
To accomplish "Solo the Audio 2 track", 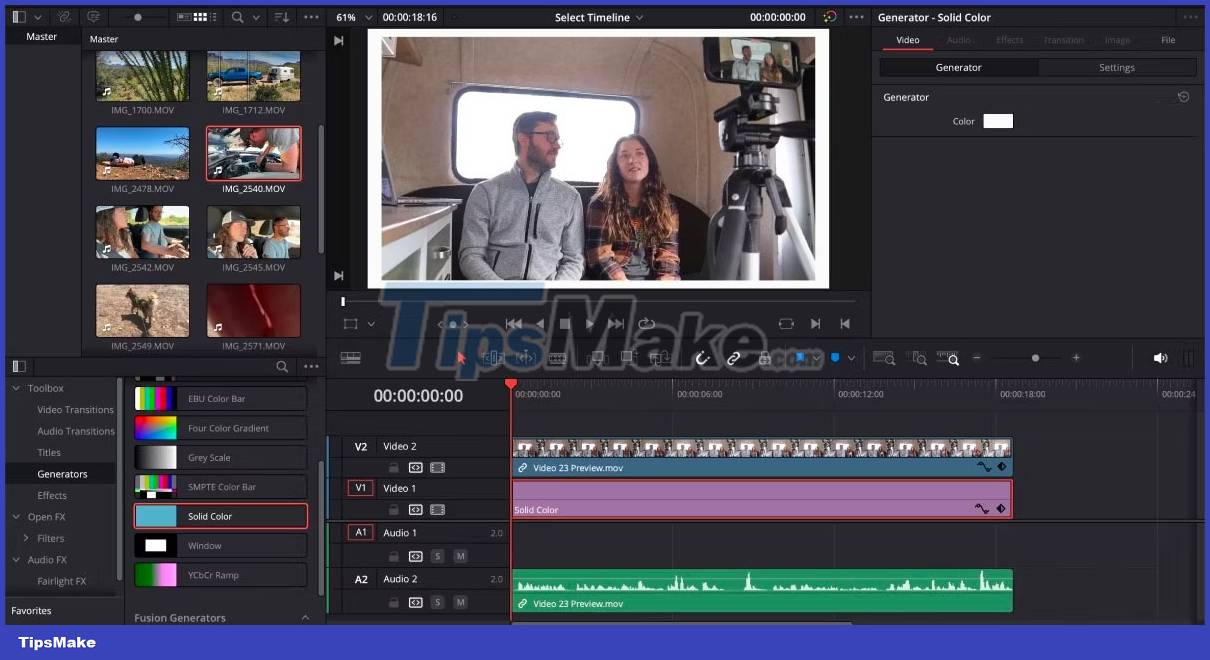I will [x=437, y=602].
